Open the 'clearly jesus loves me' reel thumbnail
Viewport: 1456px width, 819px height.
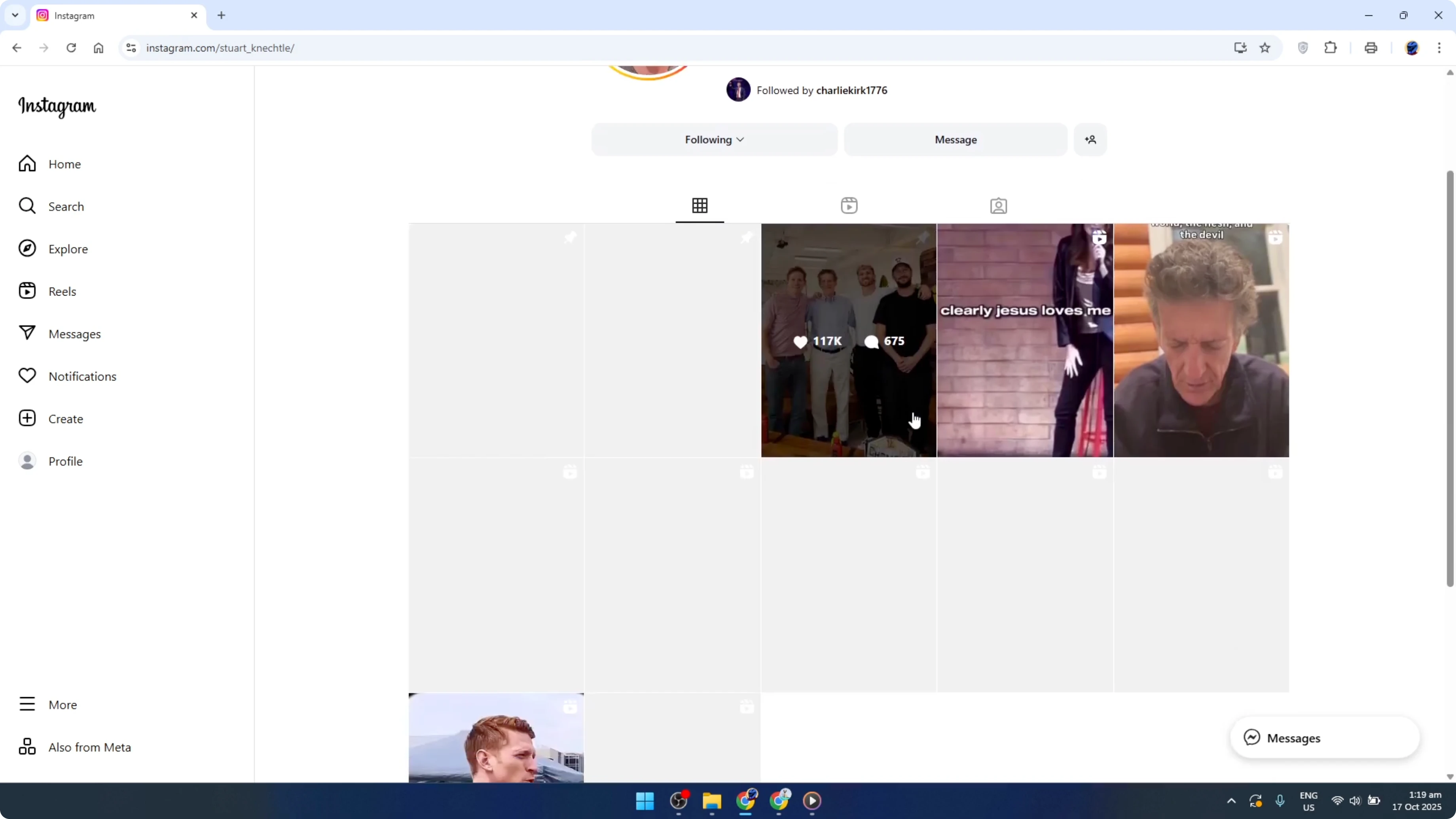tap(1025, 339)
